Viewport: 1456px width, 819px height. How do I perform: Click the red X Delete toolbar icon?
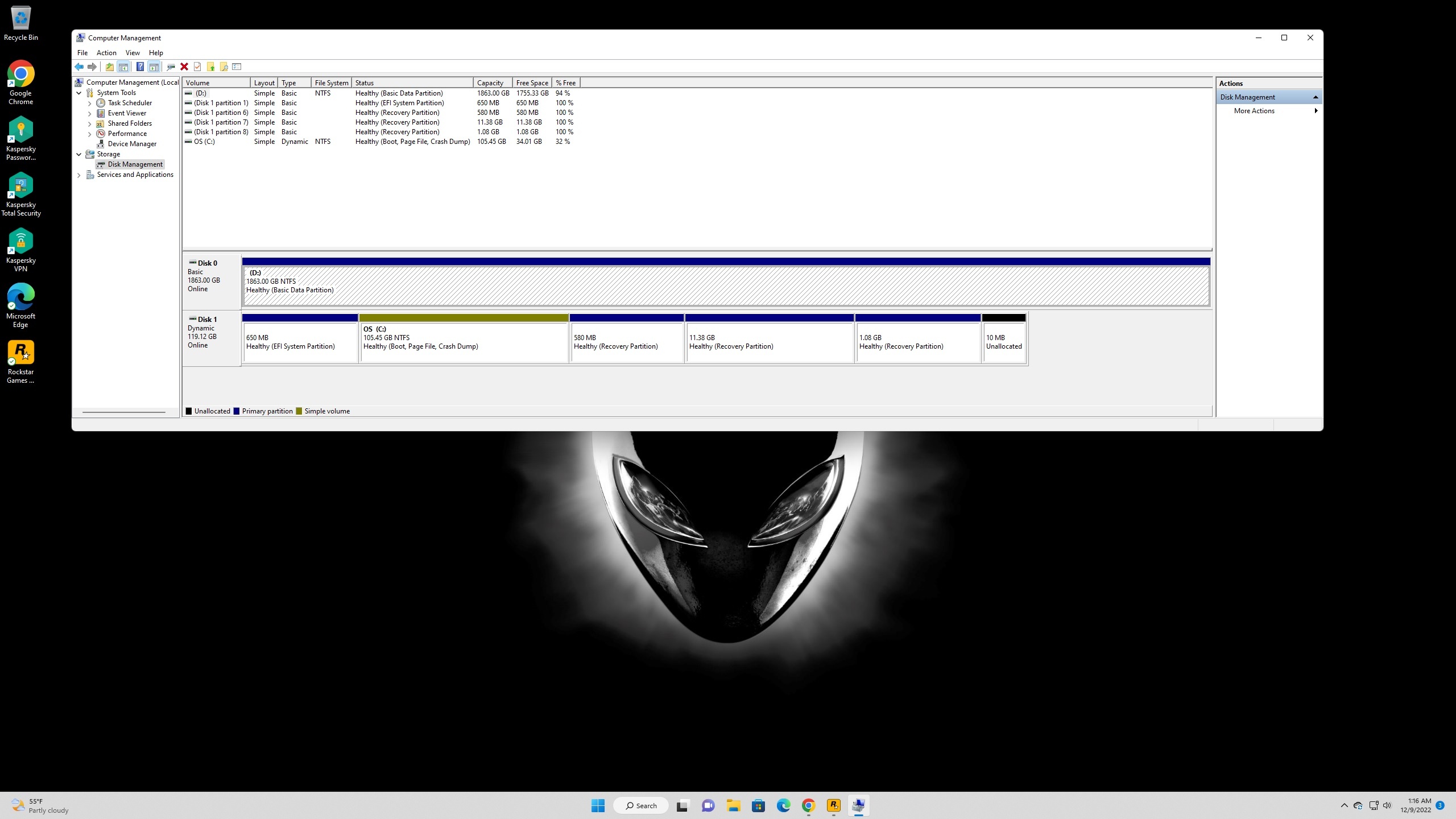184,67
